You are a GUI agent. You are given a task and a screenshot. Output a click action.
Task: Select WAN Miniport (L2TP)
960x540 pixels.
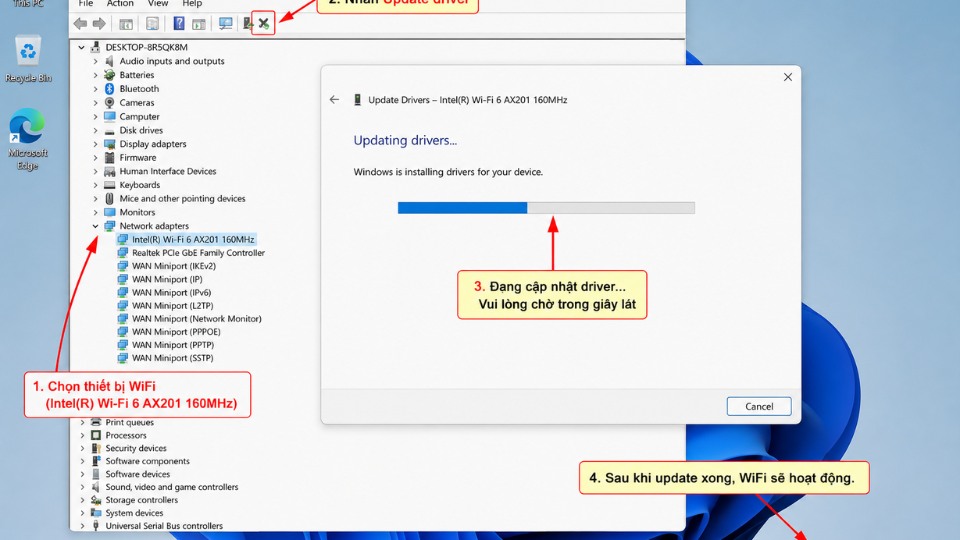[173, 306]
